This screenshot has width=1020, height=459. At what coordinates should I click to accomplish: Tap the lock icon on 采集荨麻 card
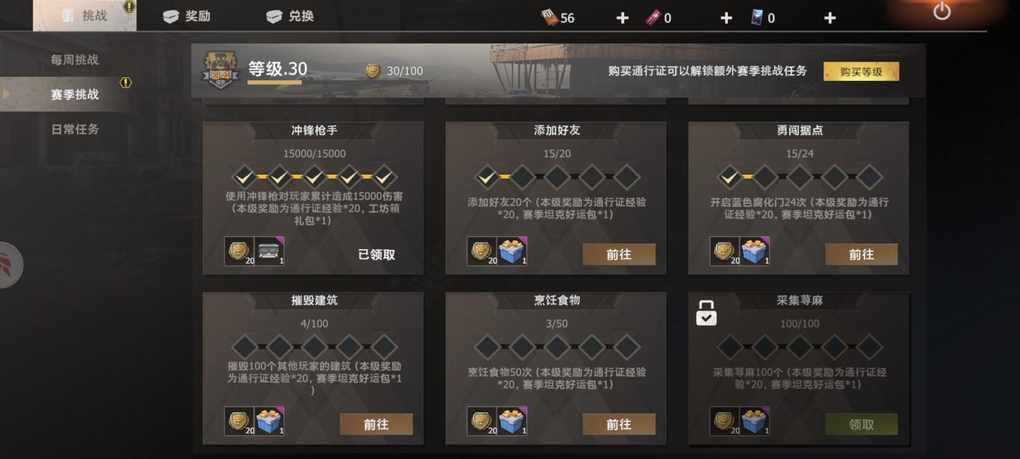click(706, 313)
